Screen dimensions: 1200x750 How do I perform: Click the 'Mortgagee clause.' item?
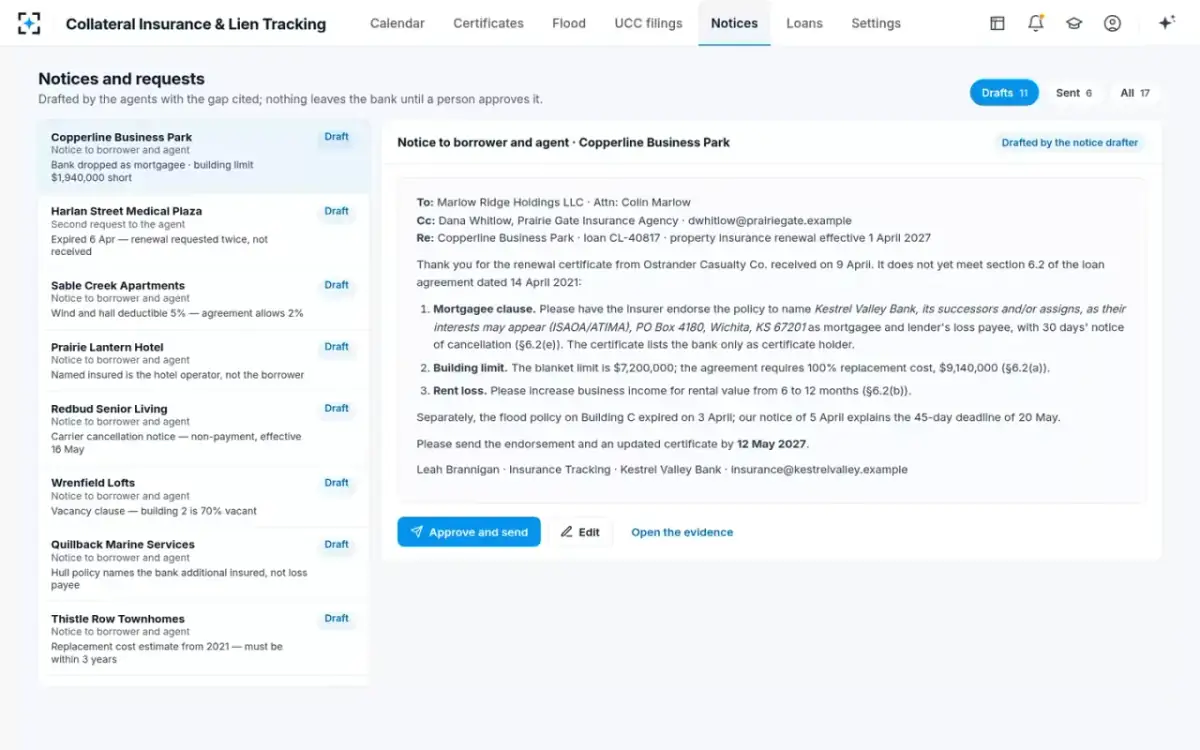(778, 327)
